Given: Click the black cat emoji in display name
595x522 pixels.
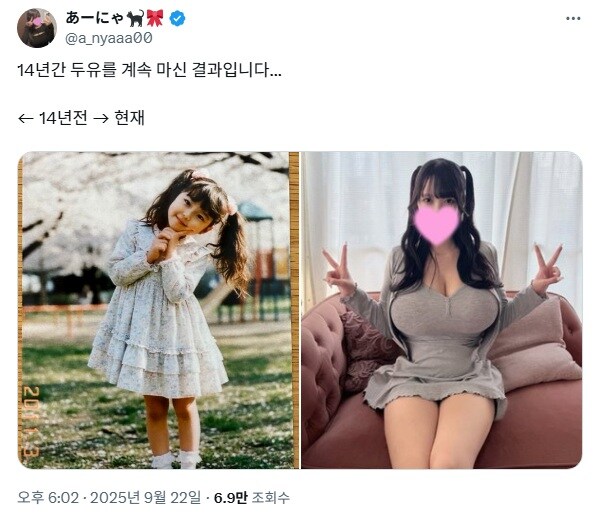Looking at the screenshot, I should tap(135, 18).
